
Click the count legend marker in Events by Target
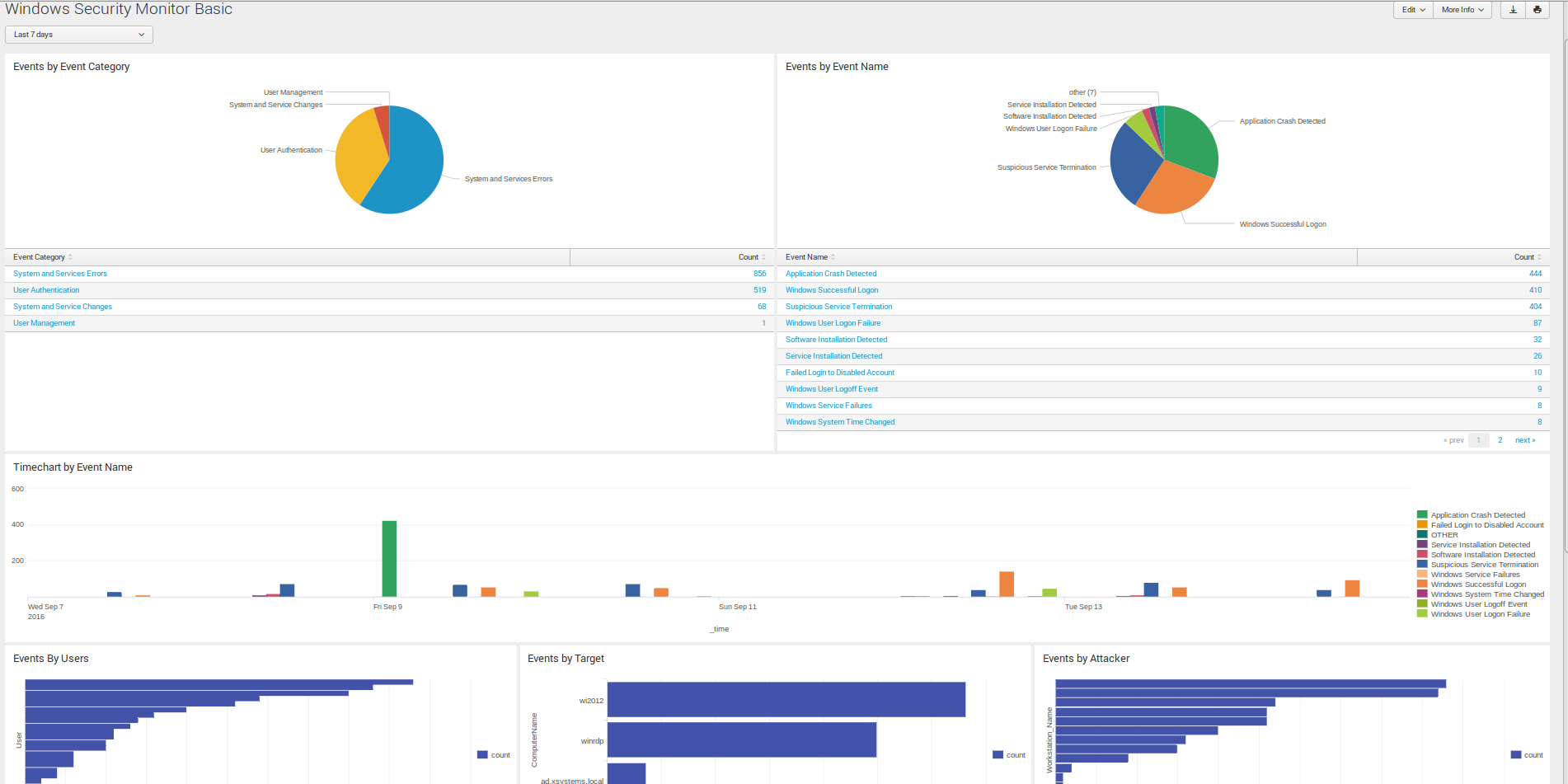coord(998,755)
